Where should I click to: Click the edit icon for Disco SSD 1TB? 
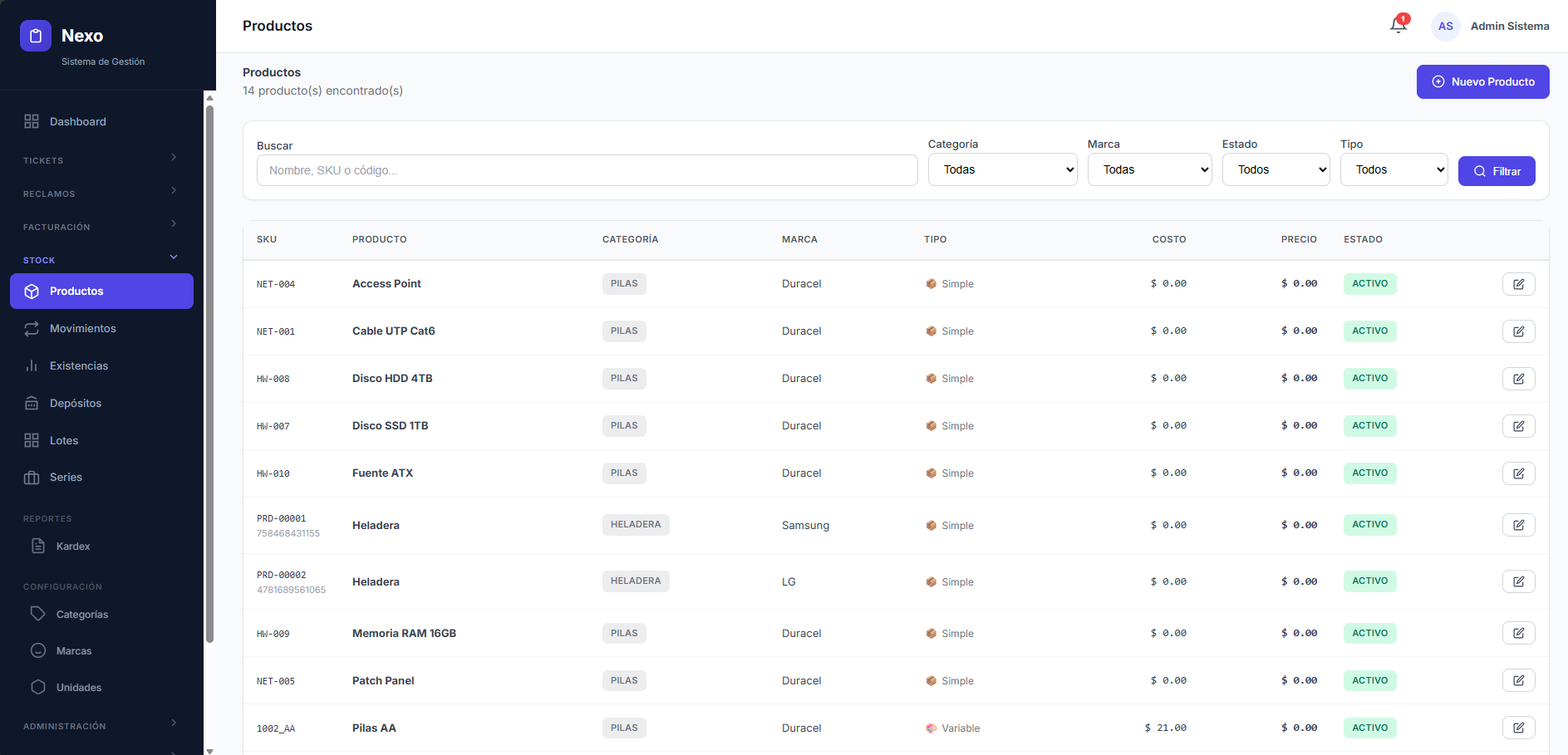(1518, 426)
